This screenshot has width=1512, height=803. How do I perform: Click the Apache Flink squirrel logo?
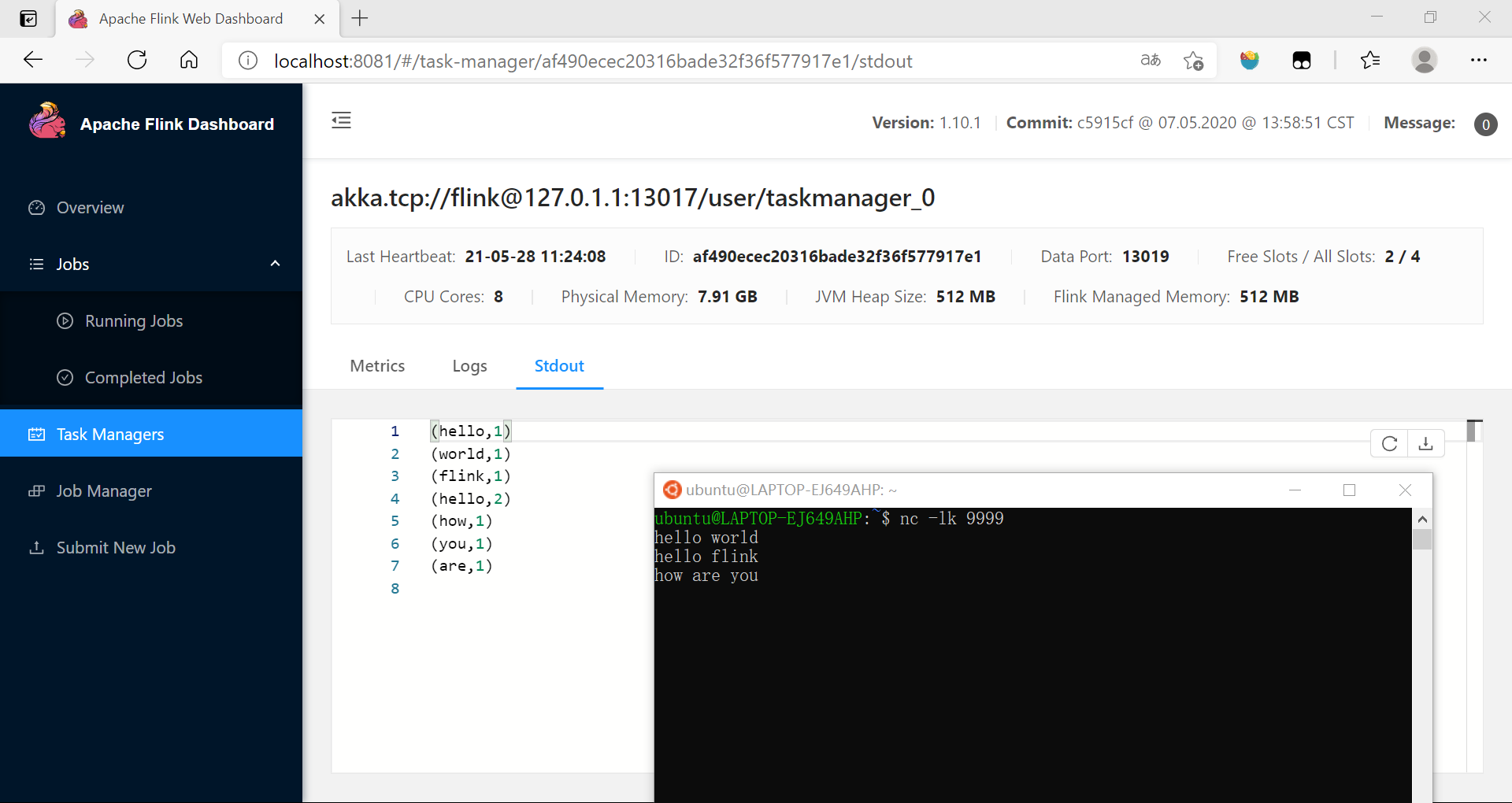coord(47,120)
